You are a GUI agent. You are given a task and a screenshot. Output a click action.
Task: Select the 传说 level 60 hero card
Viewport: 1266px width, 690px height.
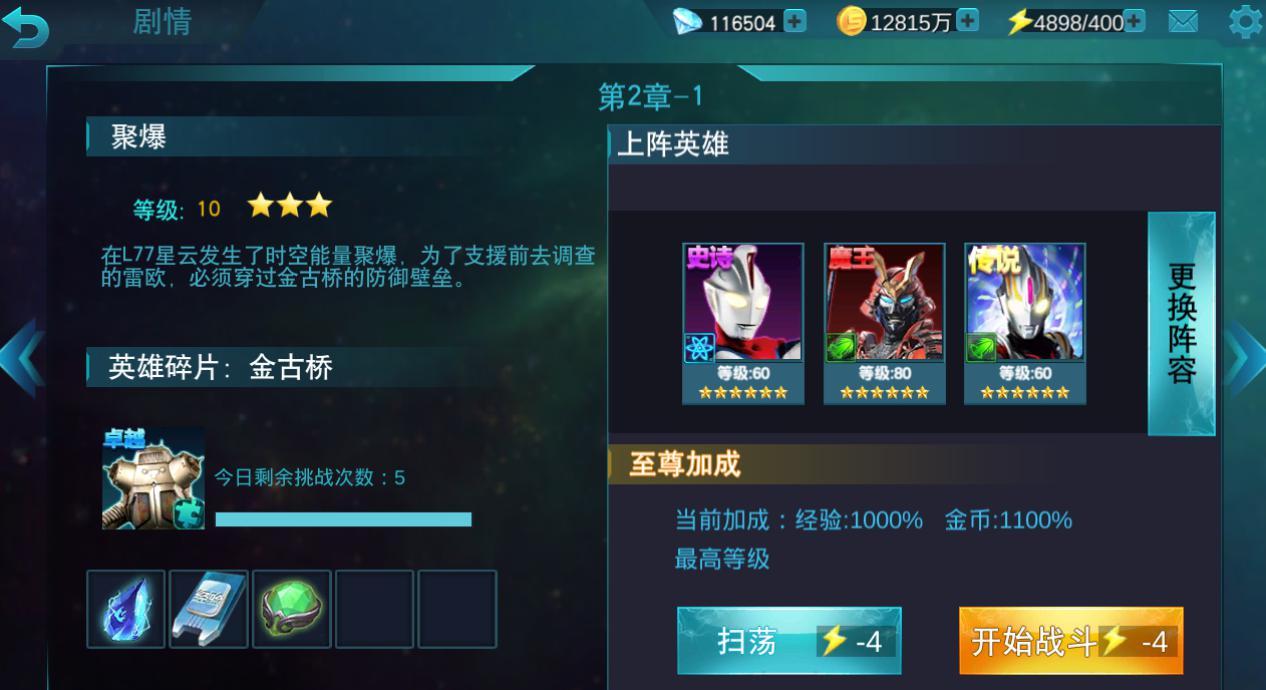pyautogui.click(x=1025, y=324)
